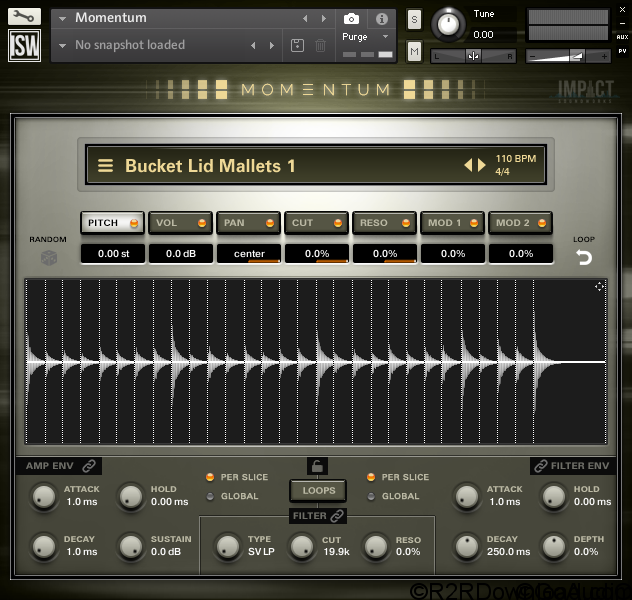Click the RANDOM dice icon
The width and height of the screenshot is (632, 600).
pyautogui.click(x=49, y=258)
